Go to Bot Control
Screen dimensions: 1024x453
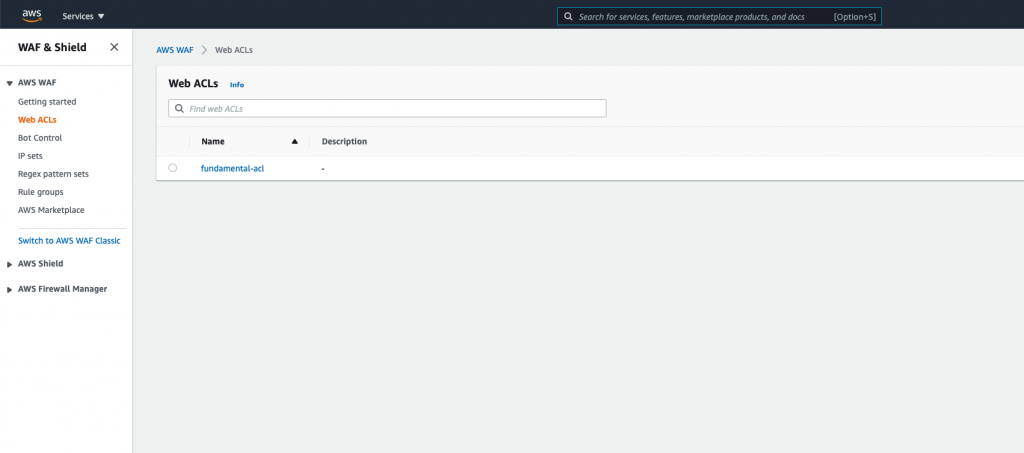40,138
